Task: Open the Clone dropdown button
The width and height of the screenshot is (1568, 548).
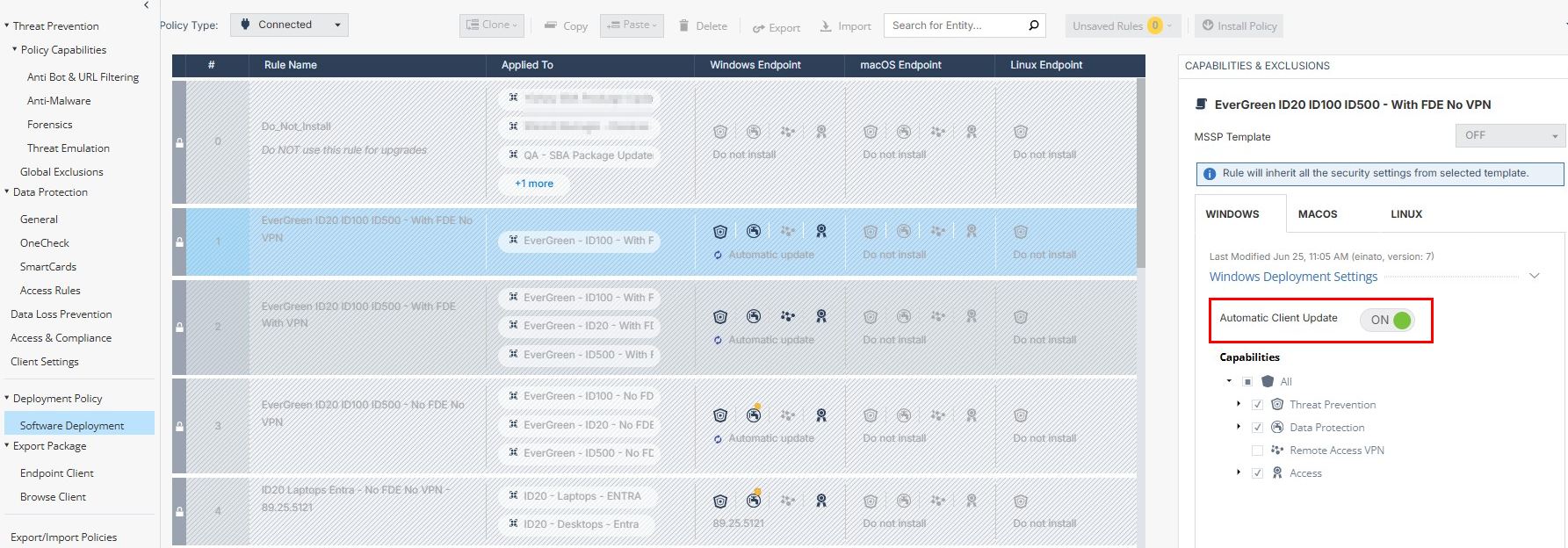Action: coord(491,25)
